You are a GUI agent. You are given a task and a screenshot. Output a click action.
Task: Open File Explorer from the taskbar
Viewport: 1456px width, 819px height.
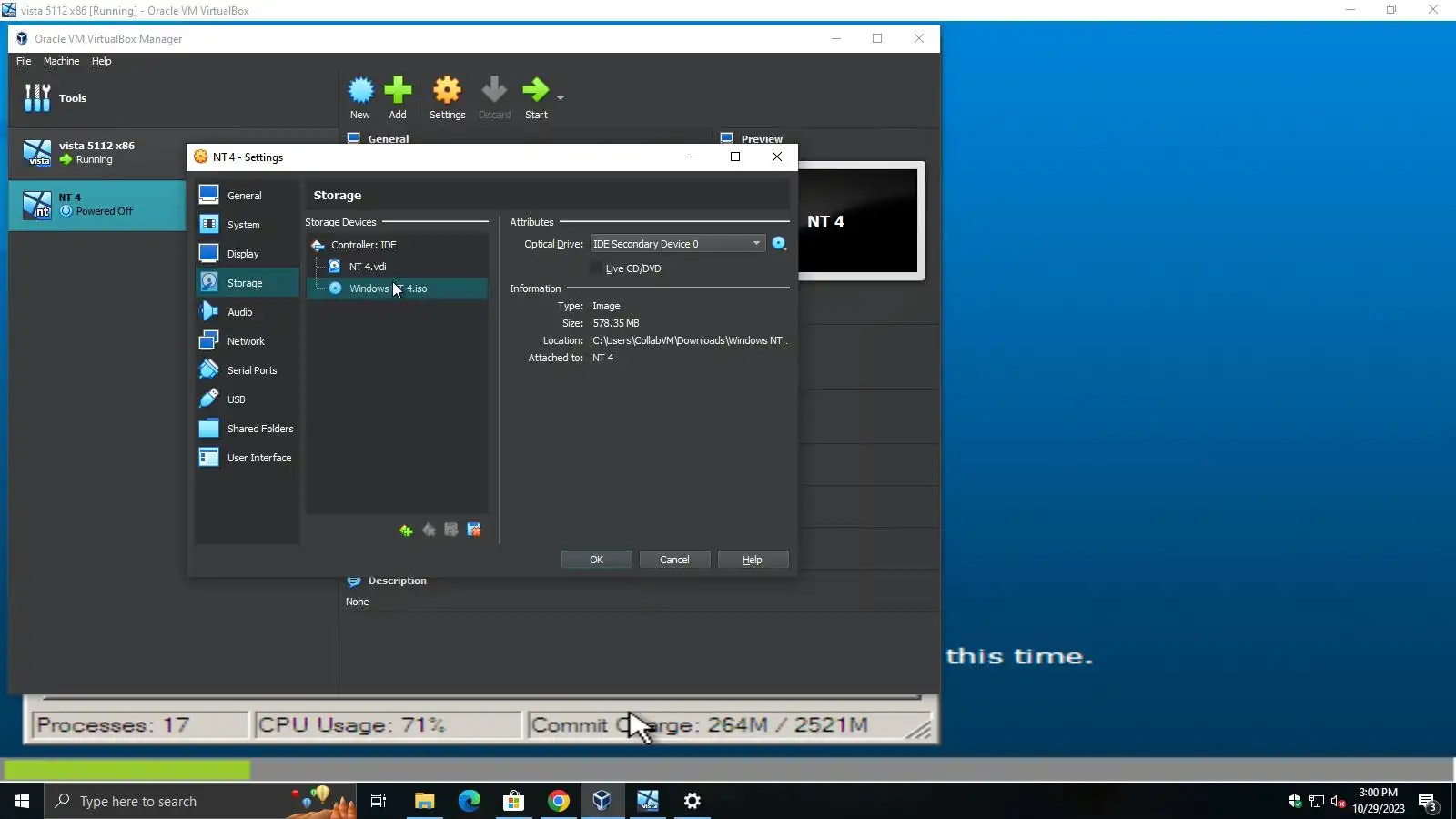pyautogui.click(x=424, y=801)
